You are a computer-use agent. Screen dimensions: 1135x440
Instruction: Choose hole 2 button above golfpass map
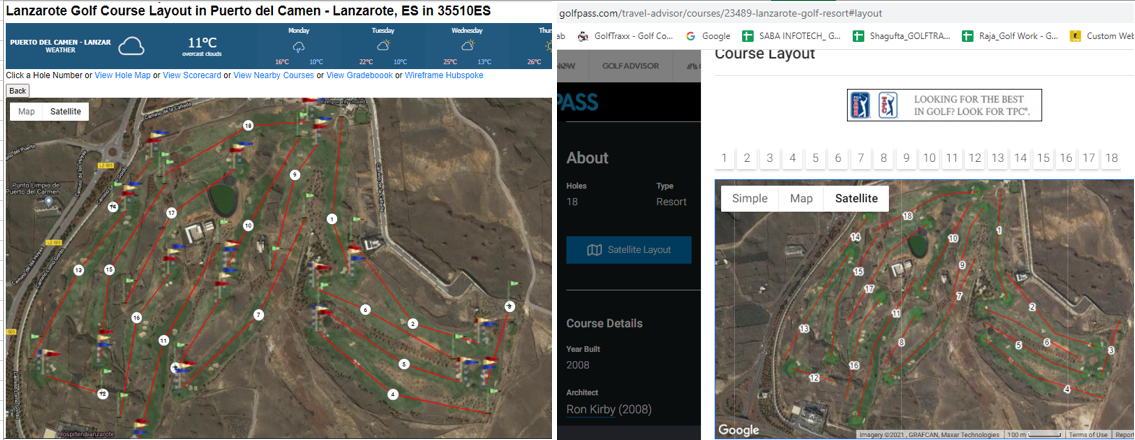click(747, 158)
